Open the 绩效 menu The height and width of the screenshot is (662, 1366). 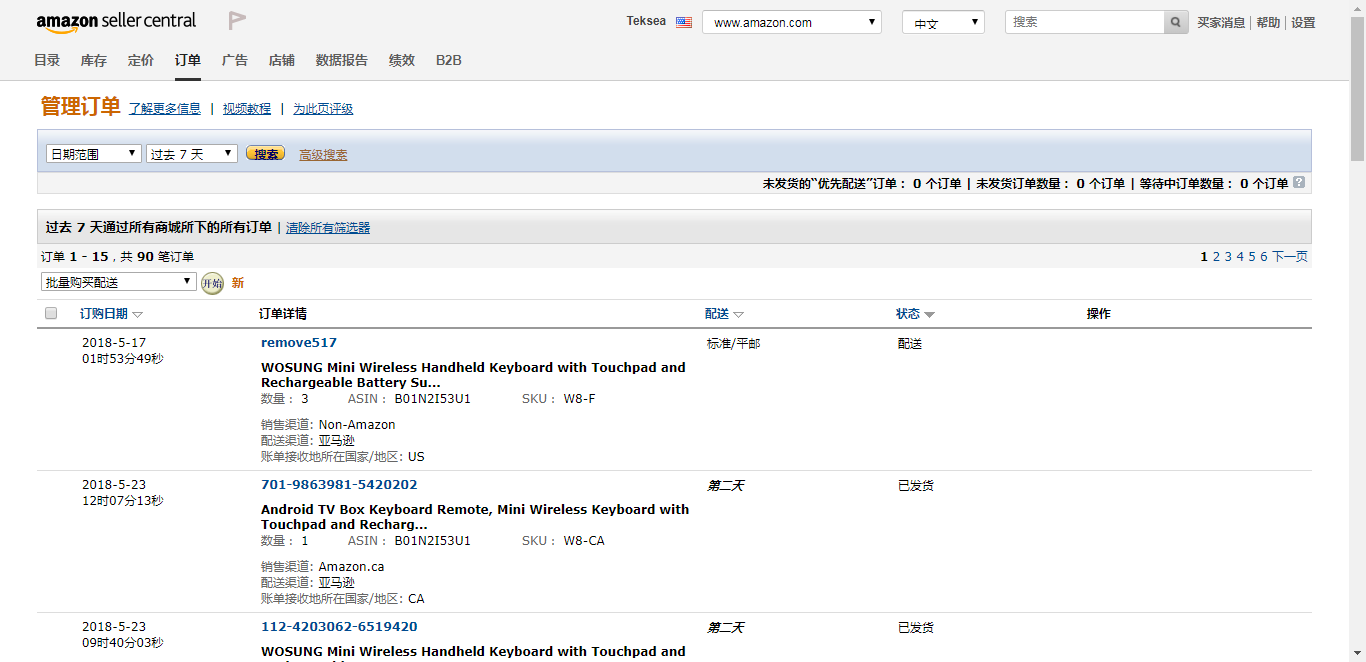click(402, 61)
